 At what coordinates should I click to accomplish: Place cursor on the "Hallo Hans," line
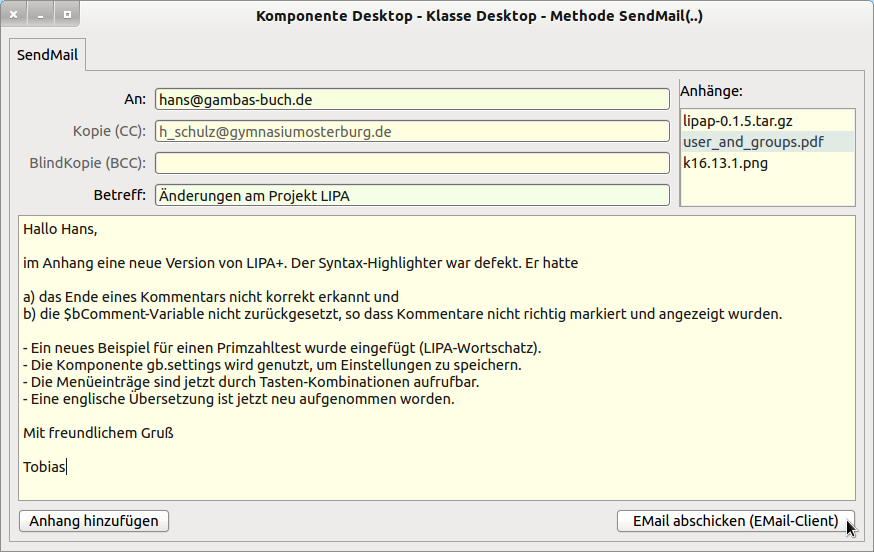(60, 230)
